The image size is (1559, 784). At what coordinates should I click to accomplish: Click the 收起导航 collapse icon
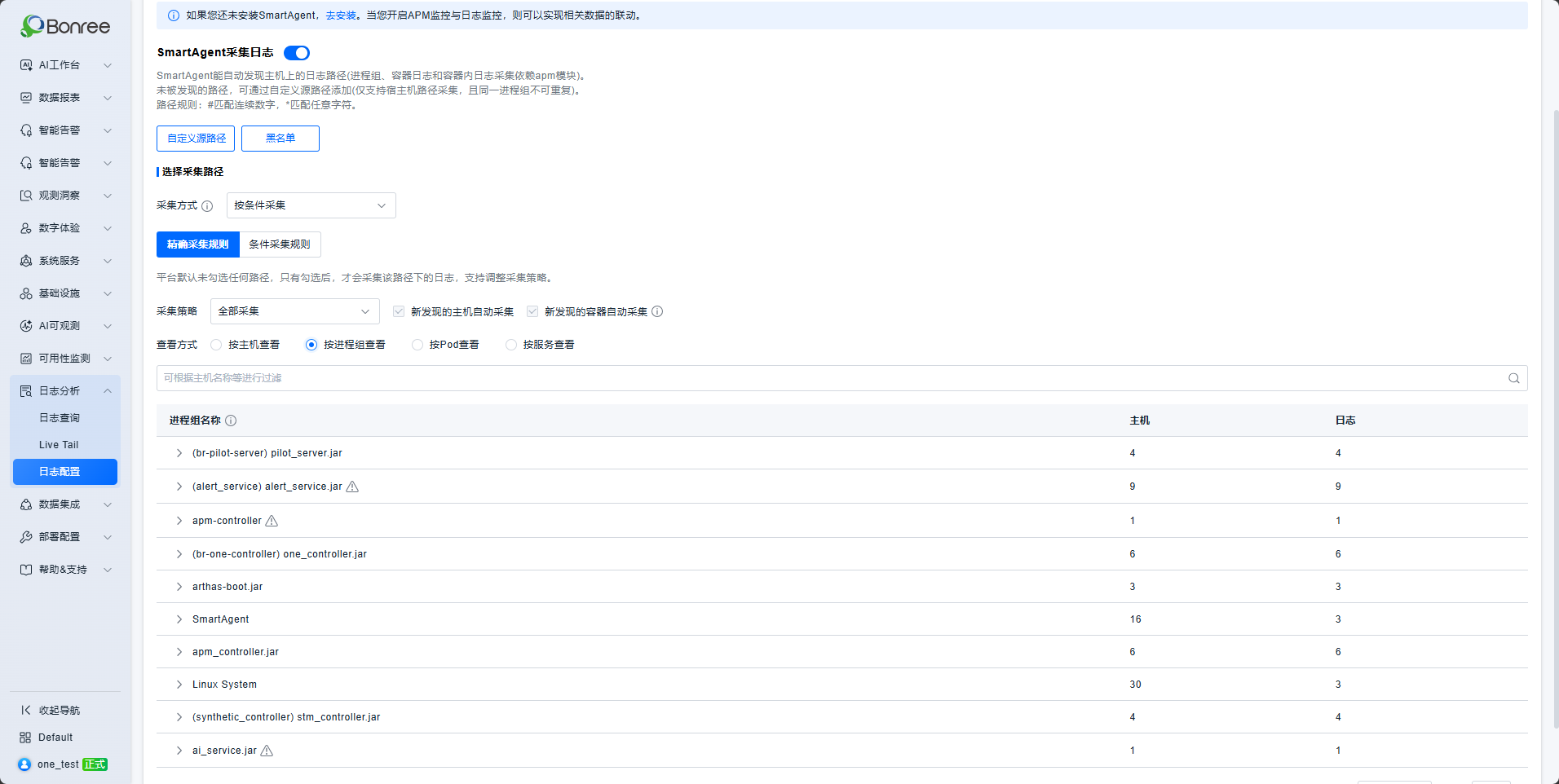tap(26, 711)
